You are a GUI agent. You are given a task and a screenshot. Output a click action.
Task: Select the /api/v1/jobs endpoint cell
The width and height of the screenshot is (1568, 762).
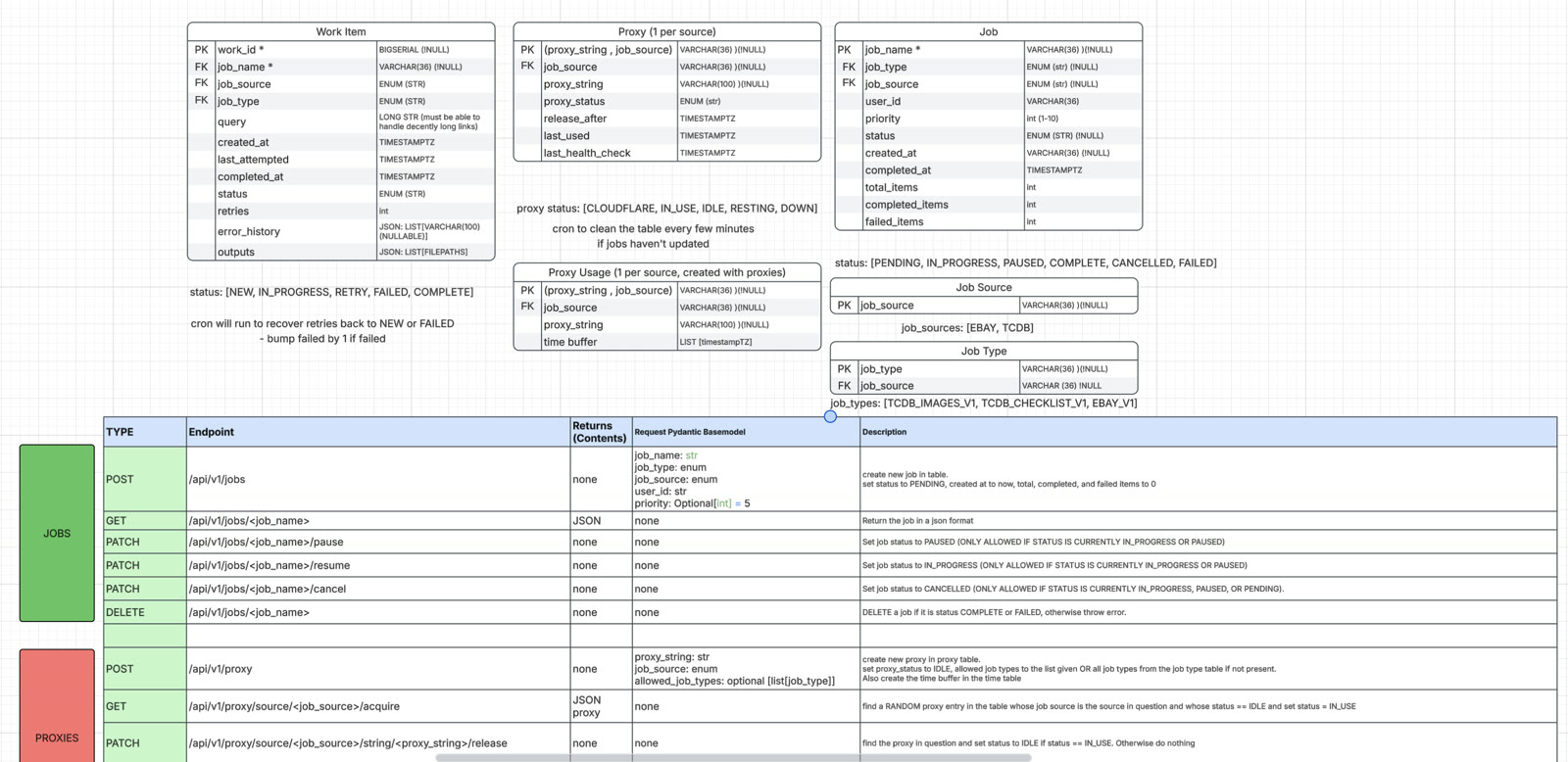[x=378, y=479]
